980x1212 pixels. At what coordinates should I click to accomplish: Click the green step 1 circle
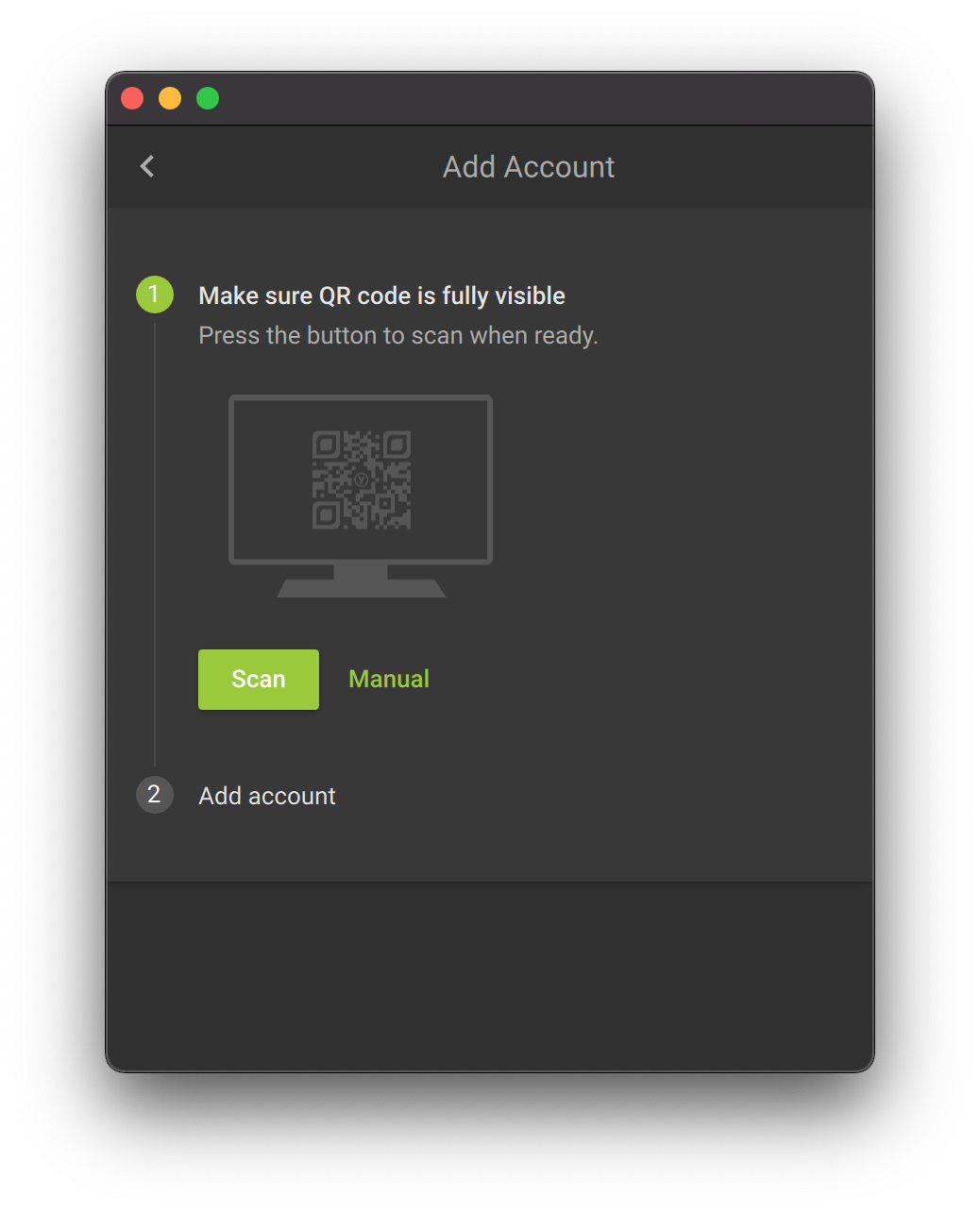155,295
